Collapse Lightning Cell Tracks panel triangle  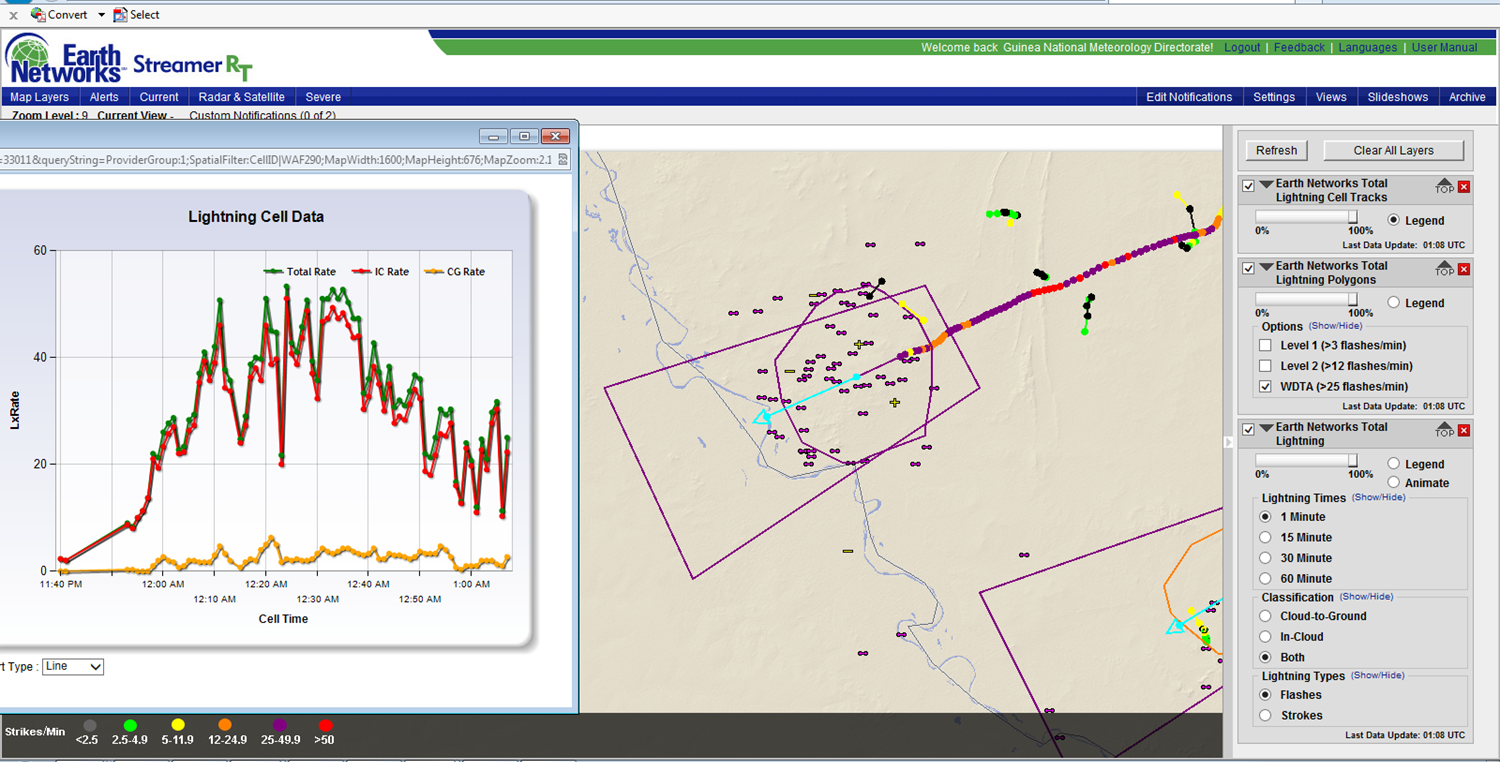[x=1266, y=184]
